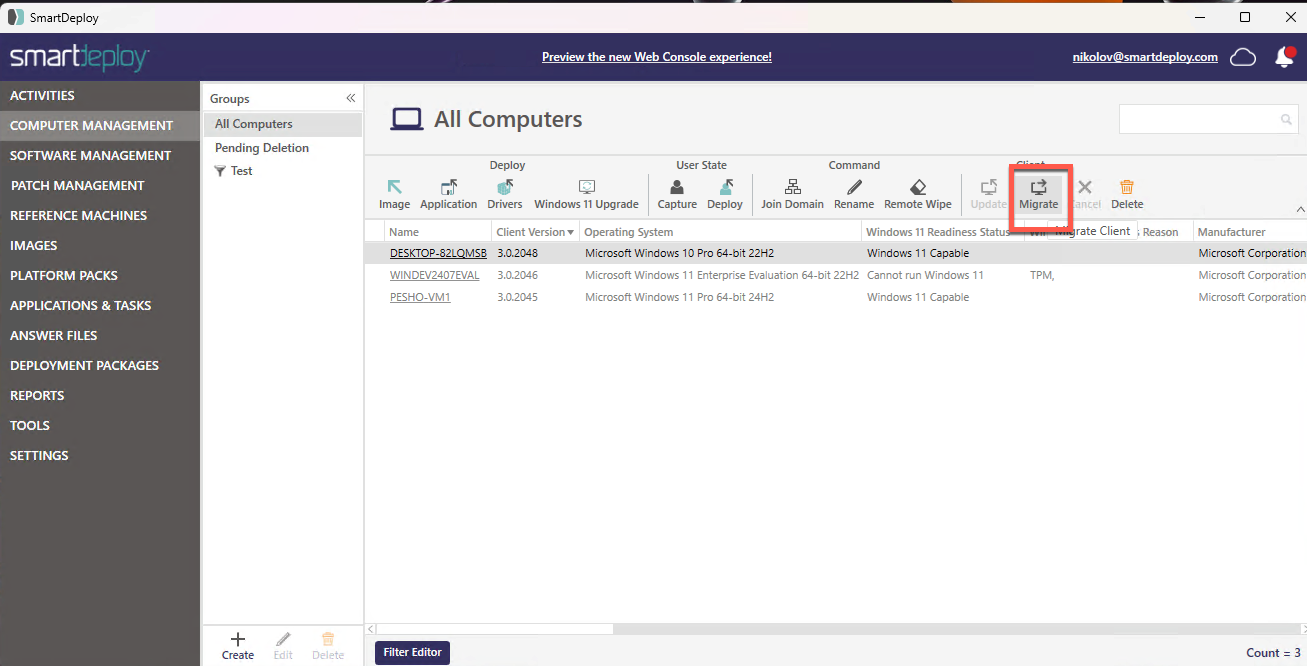Click the cloud status icon
1307x666 pixels.
click(x=1243, y=58)
